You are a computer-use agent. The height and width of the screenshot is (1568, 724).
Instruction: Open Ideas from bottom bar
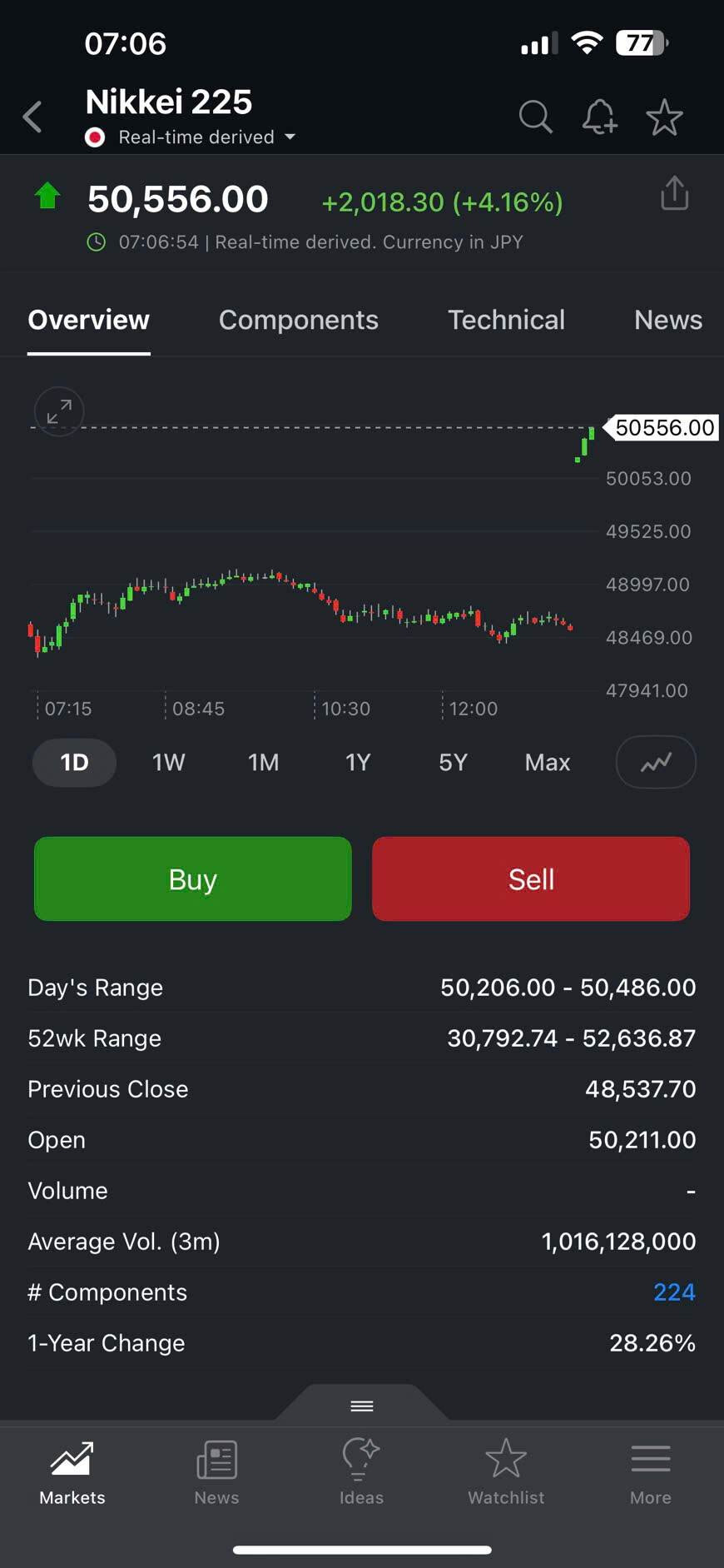pos(361,1472)
